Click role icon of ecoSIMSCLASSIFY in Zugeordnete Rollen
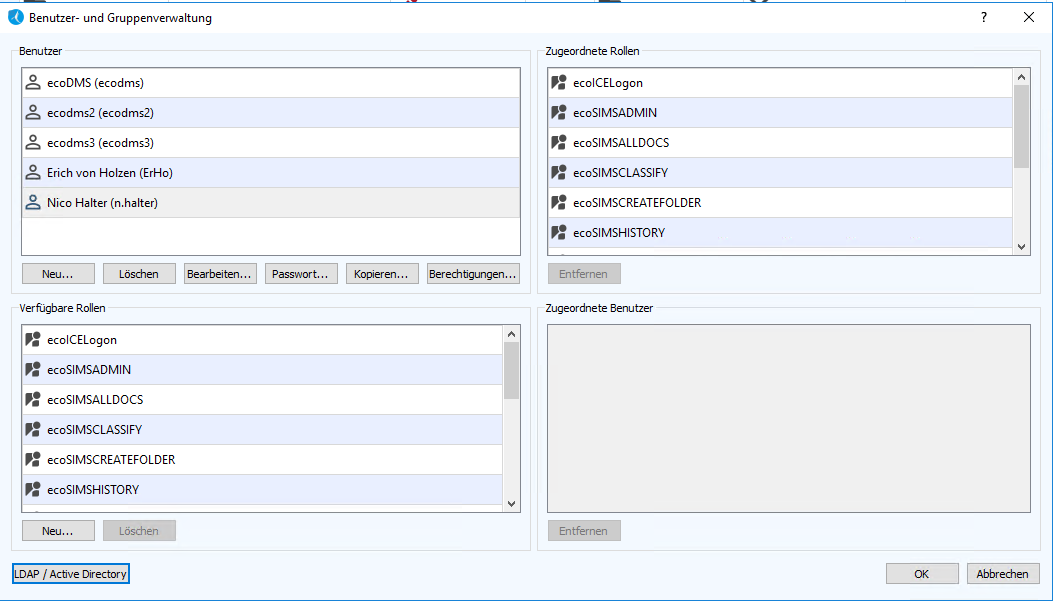Viewport: 1053px width, 601px height. tap(559, 173)
